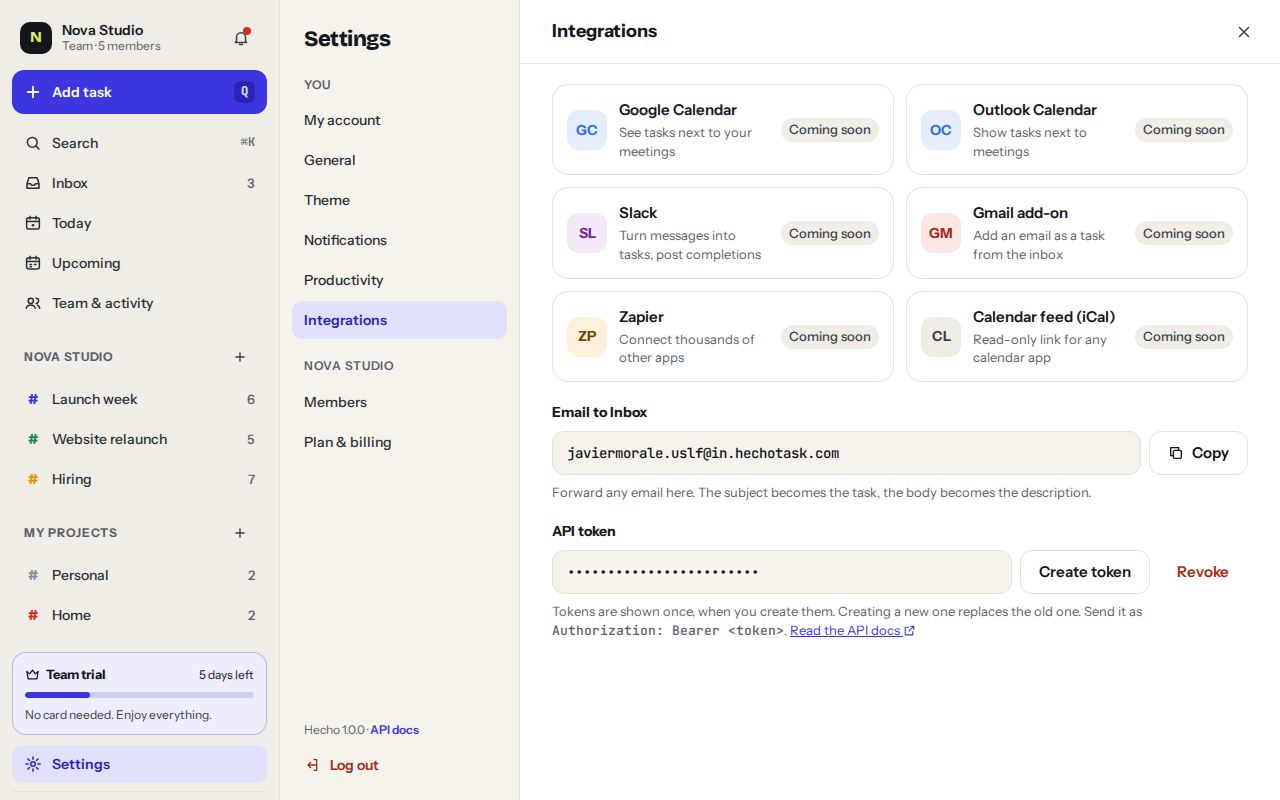Click the NOVA STUDIO sidebar section header
This screenshot has height=800, width=1280.
click(68, 357)
